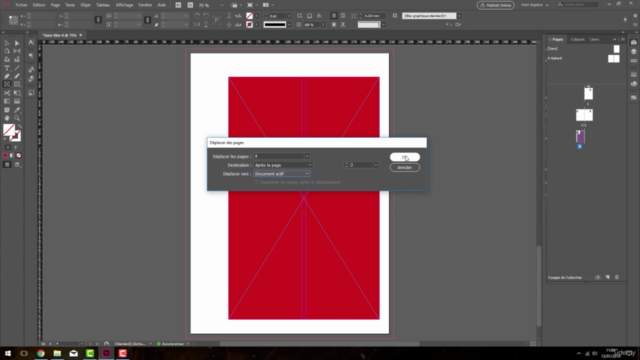Viewport: 640px width, 360px height.
Task: Apply color mode button in toolbox
Action: click(x=5, y=156)
